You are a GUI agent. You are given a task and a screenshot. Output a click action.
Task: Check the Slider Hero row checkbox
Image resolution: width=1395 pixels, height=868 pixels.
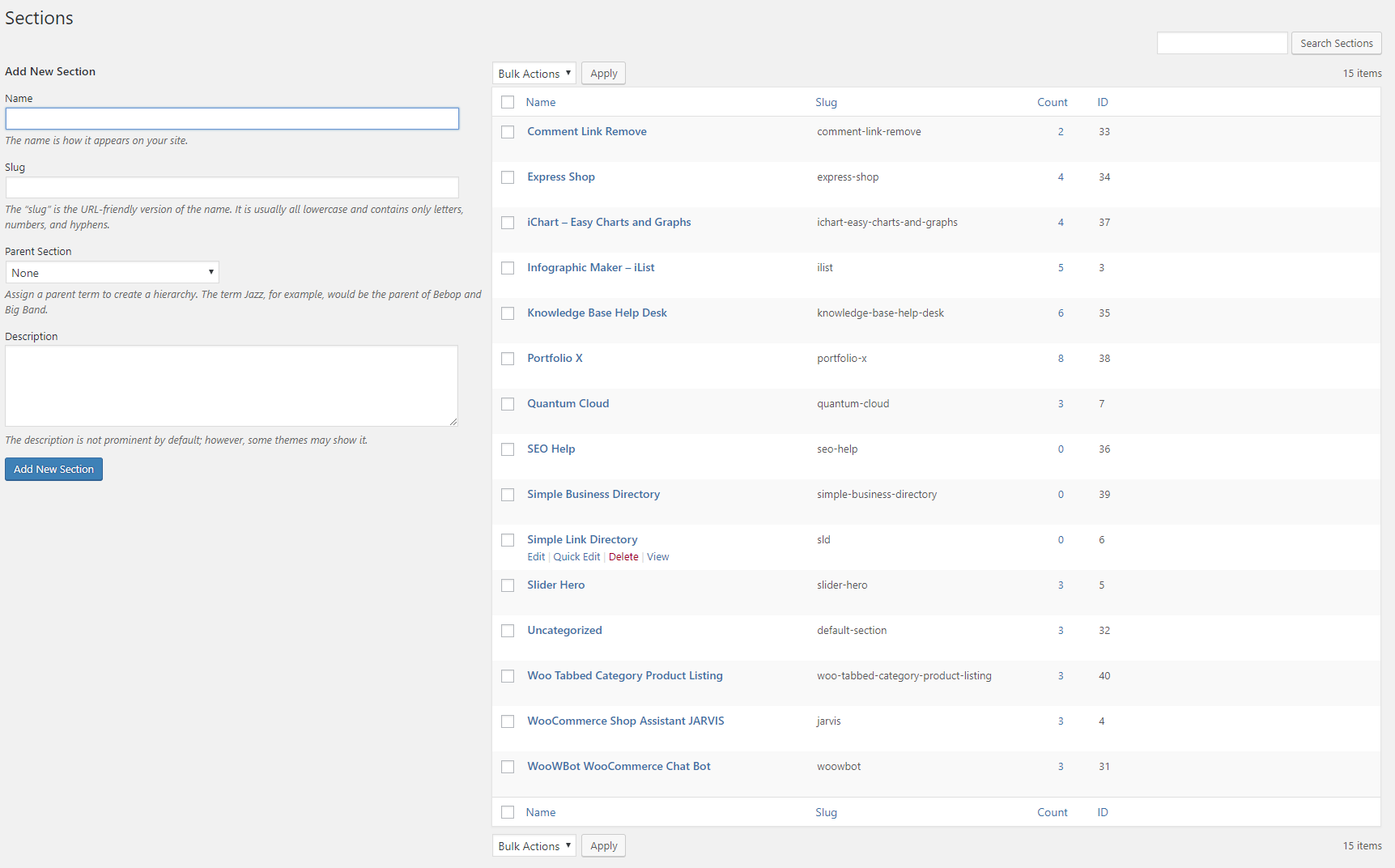tap(508, 585)
